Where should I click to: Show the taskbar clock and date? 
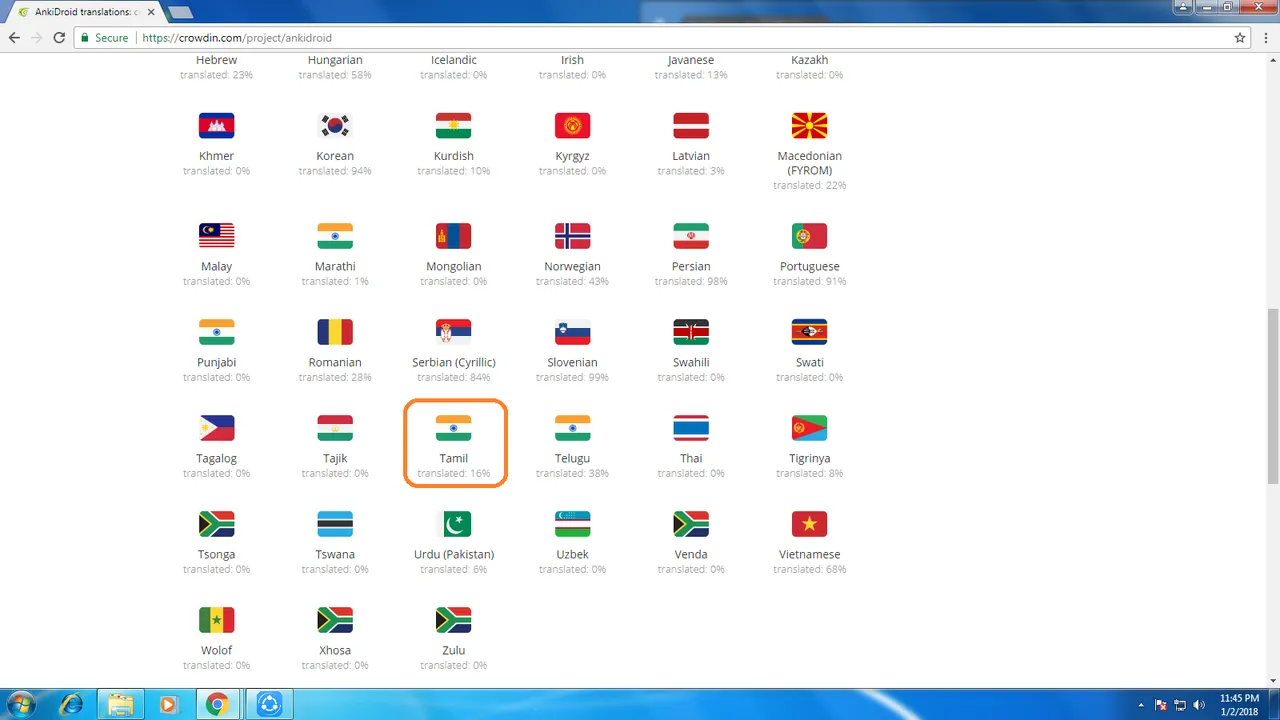coord(1240,704)
